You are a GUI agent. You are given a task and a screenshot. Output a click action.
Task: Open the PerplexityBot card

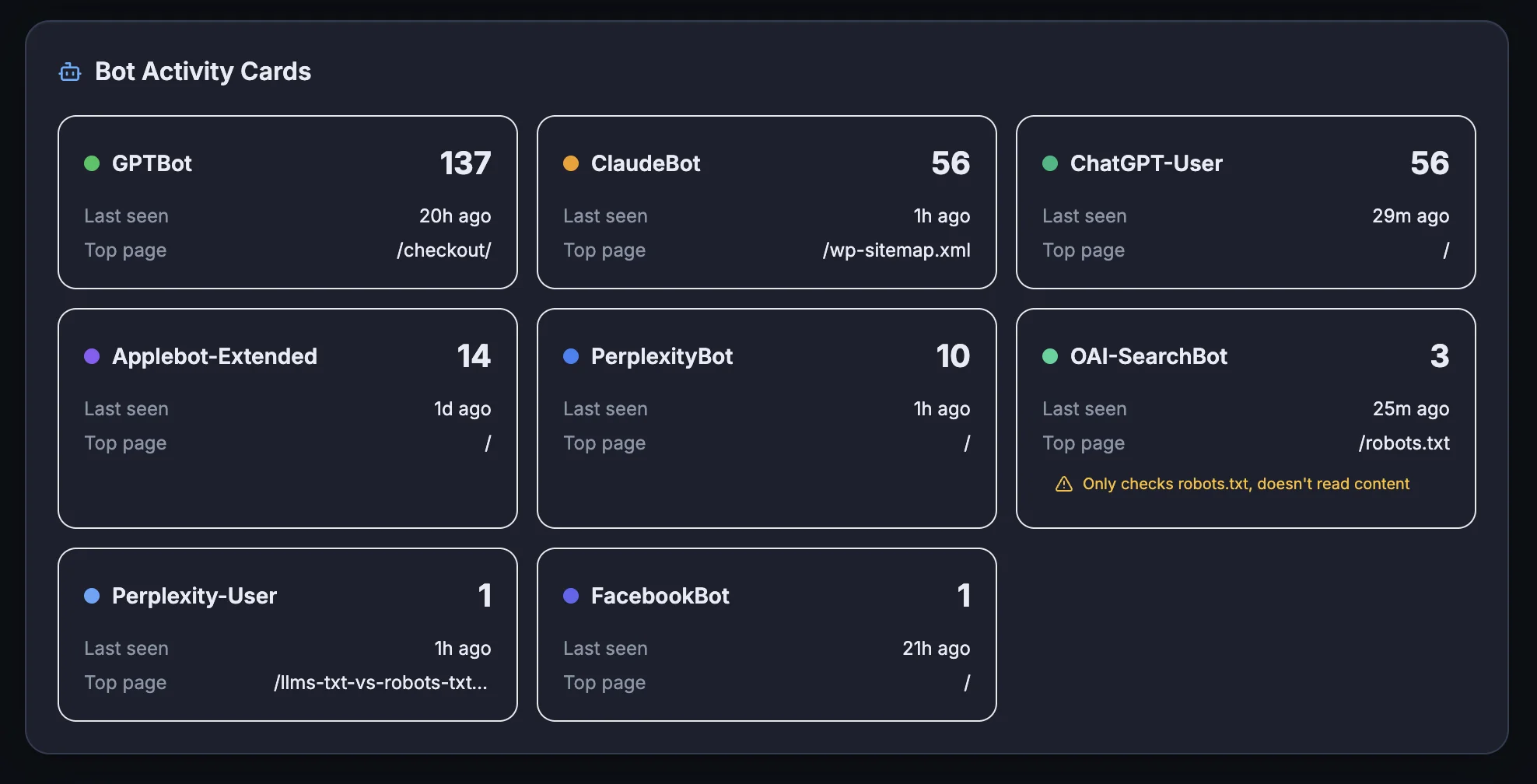[x=766, y=418]
